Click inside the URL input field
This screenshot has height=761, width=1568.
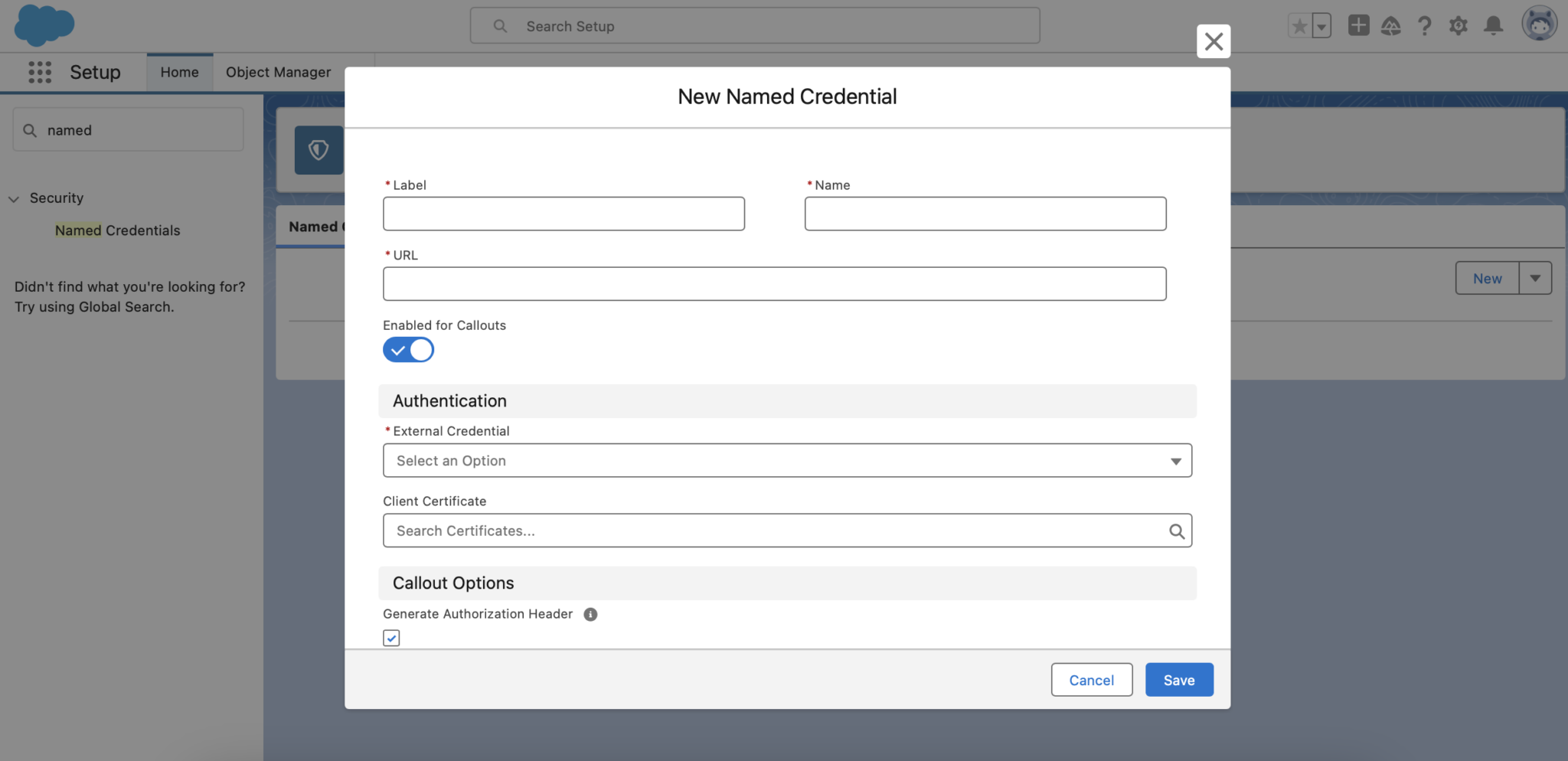(x=774, y=283)
